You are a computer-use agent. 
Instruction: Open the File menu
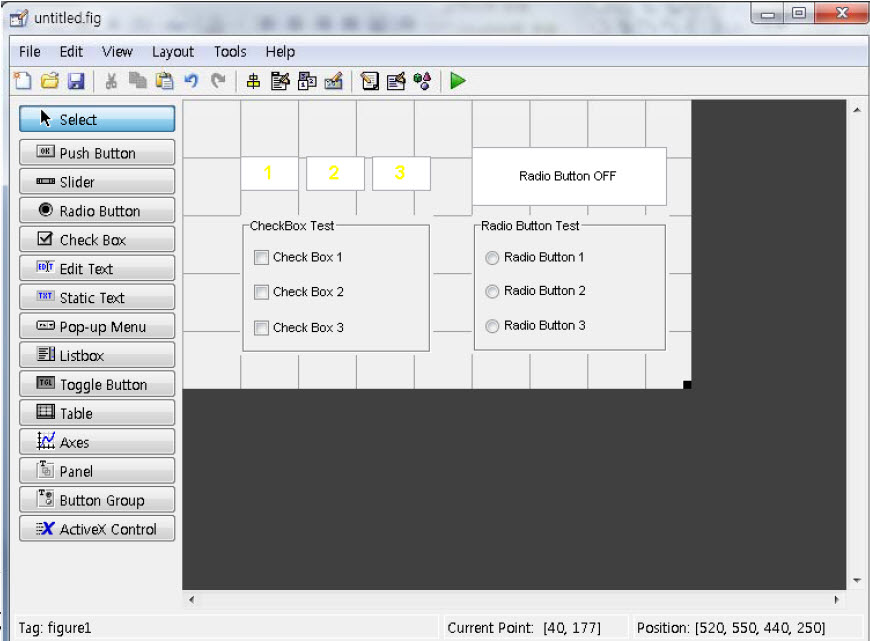pos(29,52)
